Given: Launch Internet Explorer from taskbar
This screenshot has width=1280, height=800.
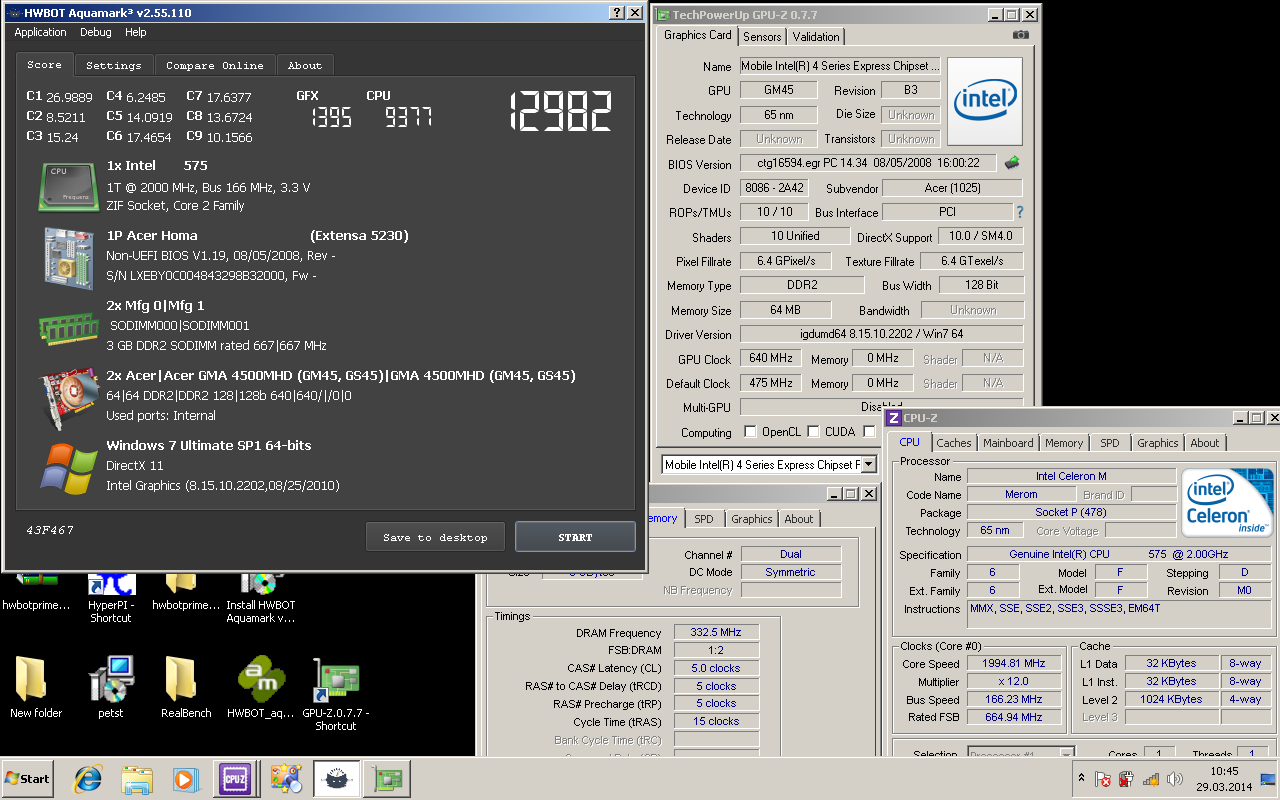Looking at the screenshot, I should click(89, 778).
